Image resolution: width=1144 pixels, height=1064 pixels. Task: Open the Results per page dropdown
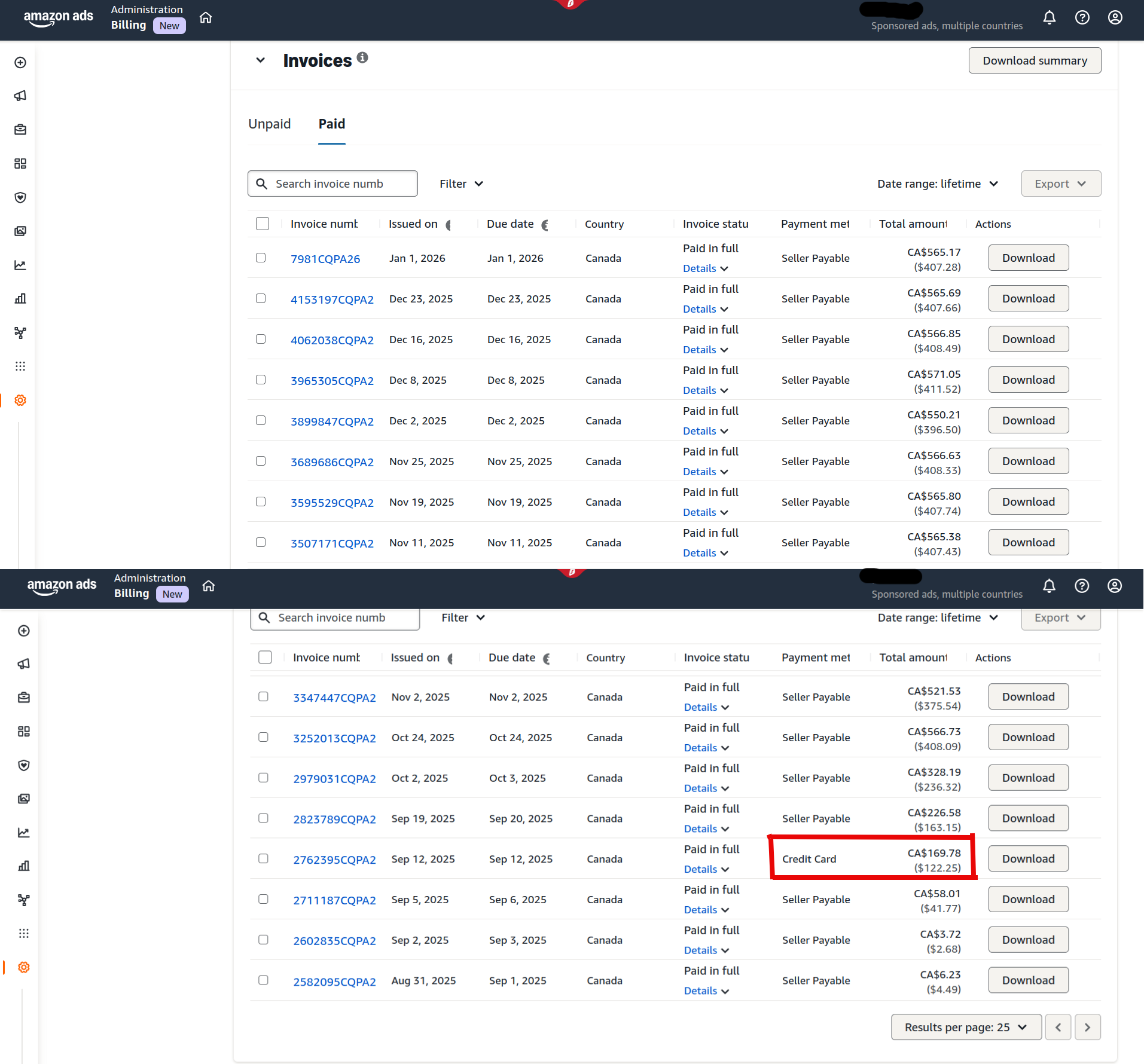pyautogui.click(x=965, y=1027)
